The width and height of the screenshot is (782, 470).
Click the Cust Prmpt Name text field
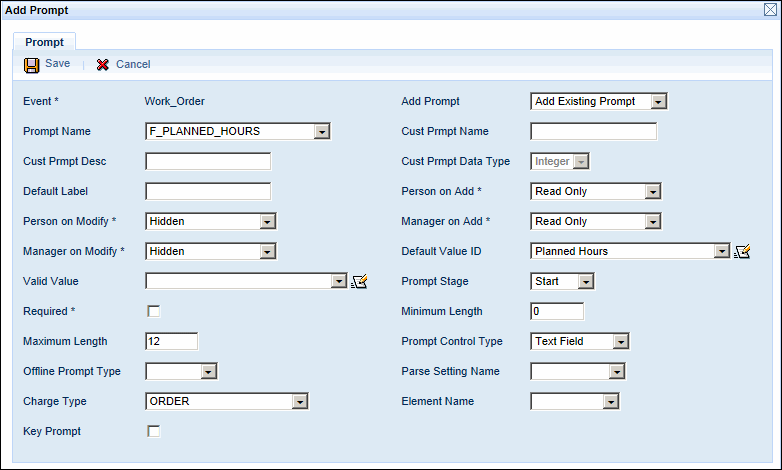(x=593, y=131)
